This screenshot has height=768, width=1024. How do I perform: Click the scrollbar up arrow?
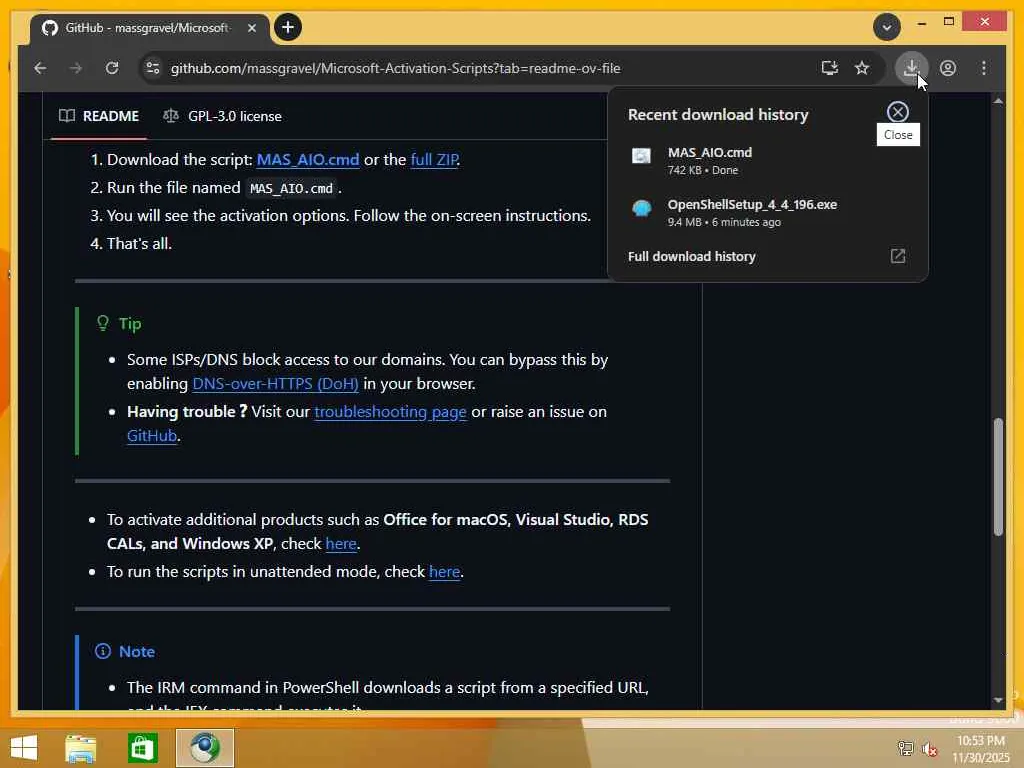[x=997, y=101]
